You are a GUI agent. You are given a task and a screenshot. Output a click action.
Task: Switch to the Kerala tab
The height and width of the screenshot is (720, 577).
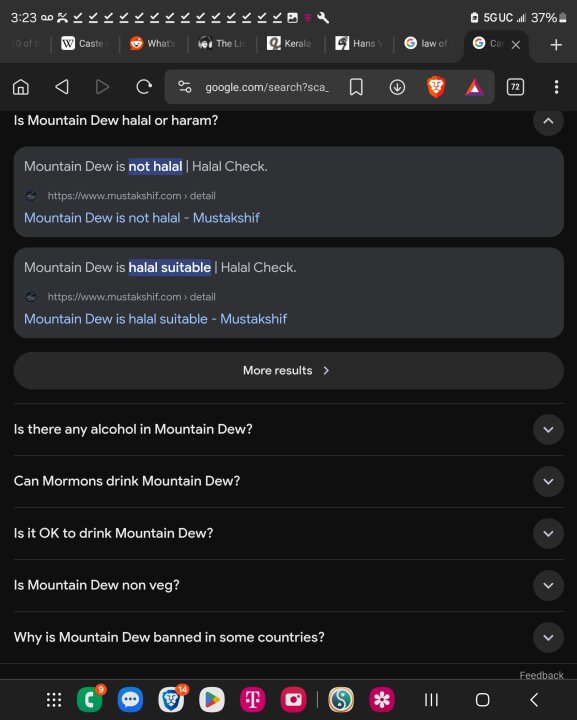[x=290, y=44]
